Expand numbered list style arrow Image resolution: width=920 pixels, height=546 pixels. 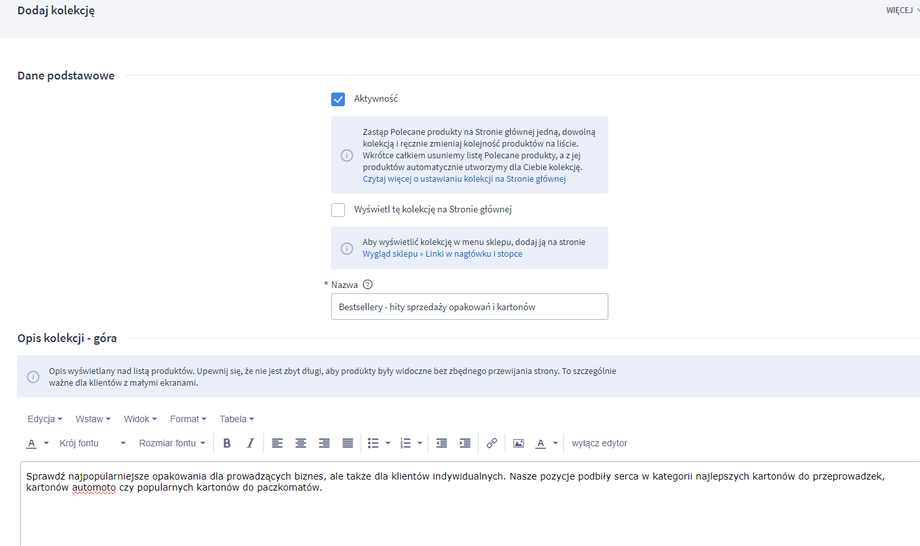click(x=420, y=443)
